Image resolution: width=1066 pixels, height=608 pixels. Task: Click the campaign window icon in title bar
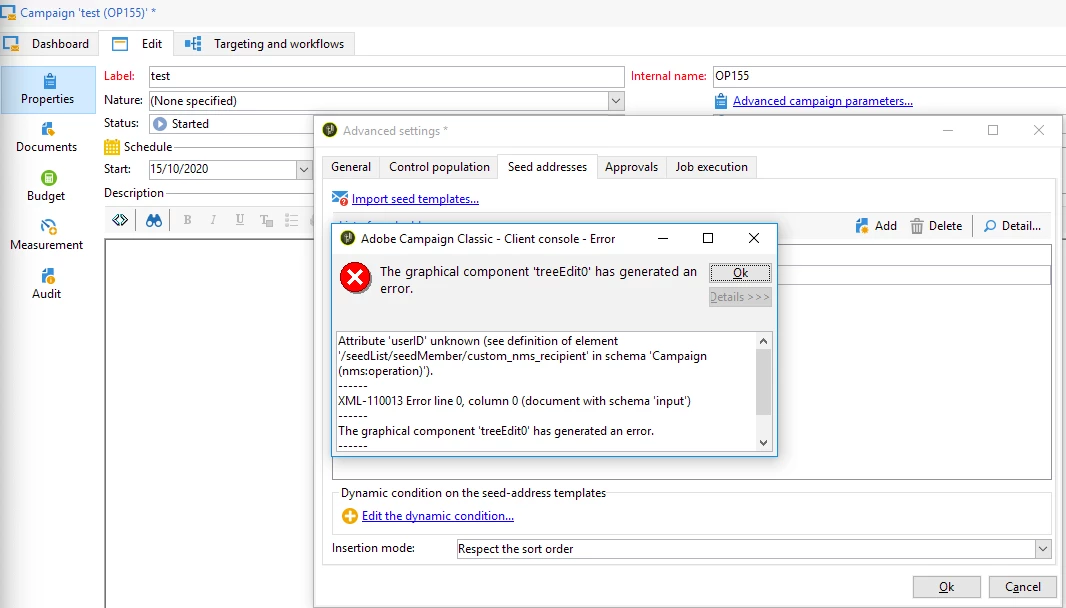[x=8, y=13]
